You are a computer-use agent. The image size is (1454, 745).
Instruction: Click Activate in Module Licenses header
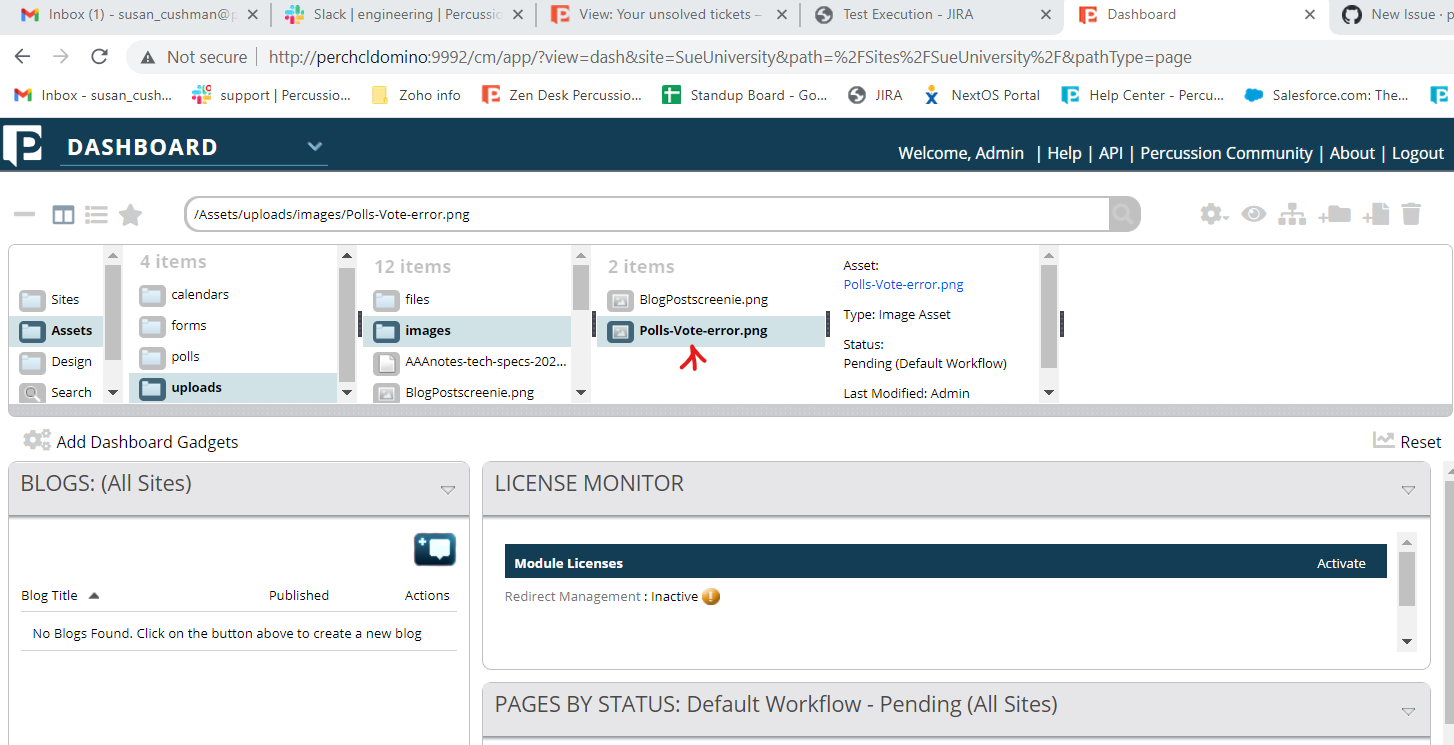click(x=1341, y=563)
